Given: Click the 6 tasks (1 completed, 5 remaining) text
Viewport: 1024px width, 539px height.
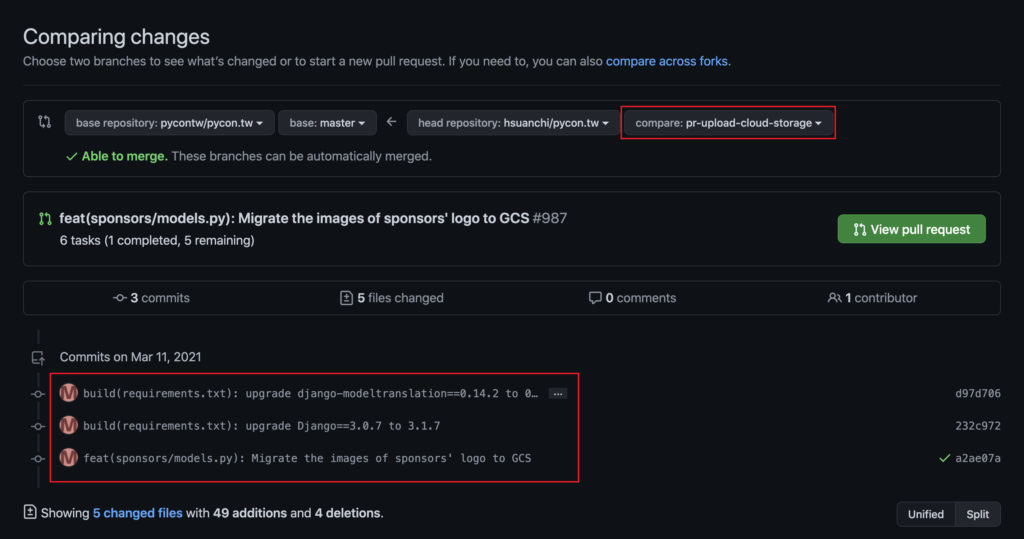Looking at the screenshot, I should [x=157, y=240].
